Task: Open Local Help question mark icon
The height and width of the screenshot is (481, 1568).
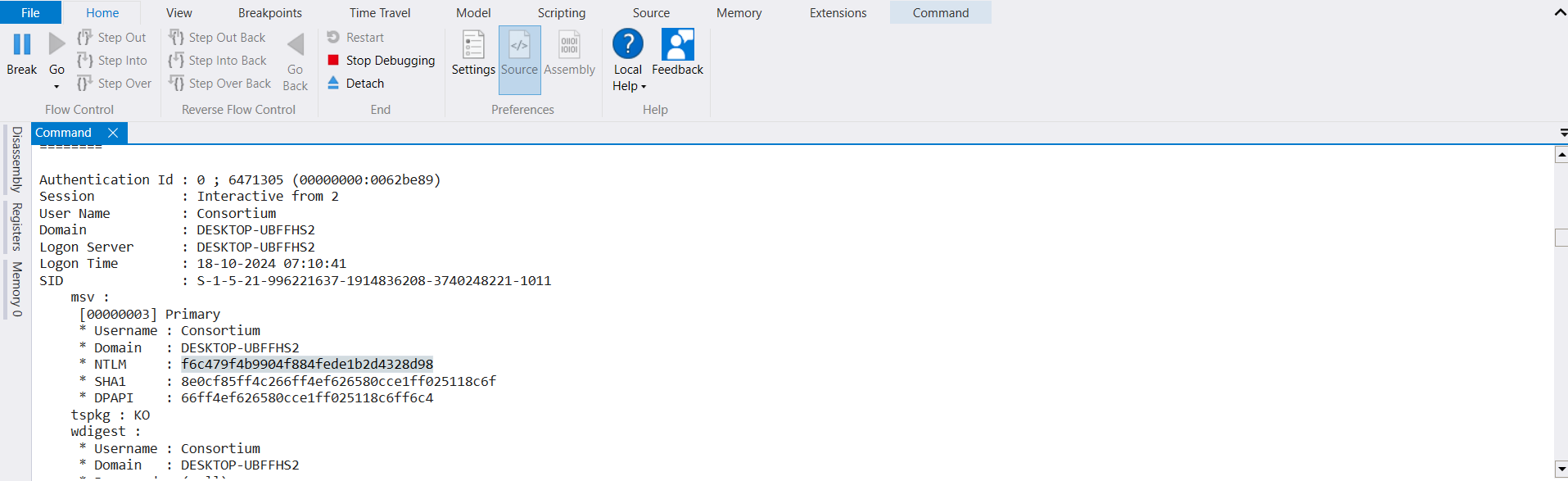Action: pos(628,44)
